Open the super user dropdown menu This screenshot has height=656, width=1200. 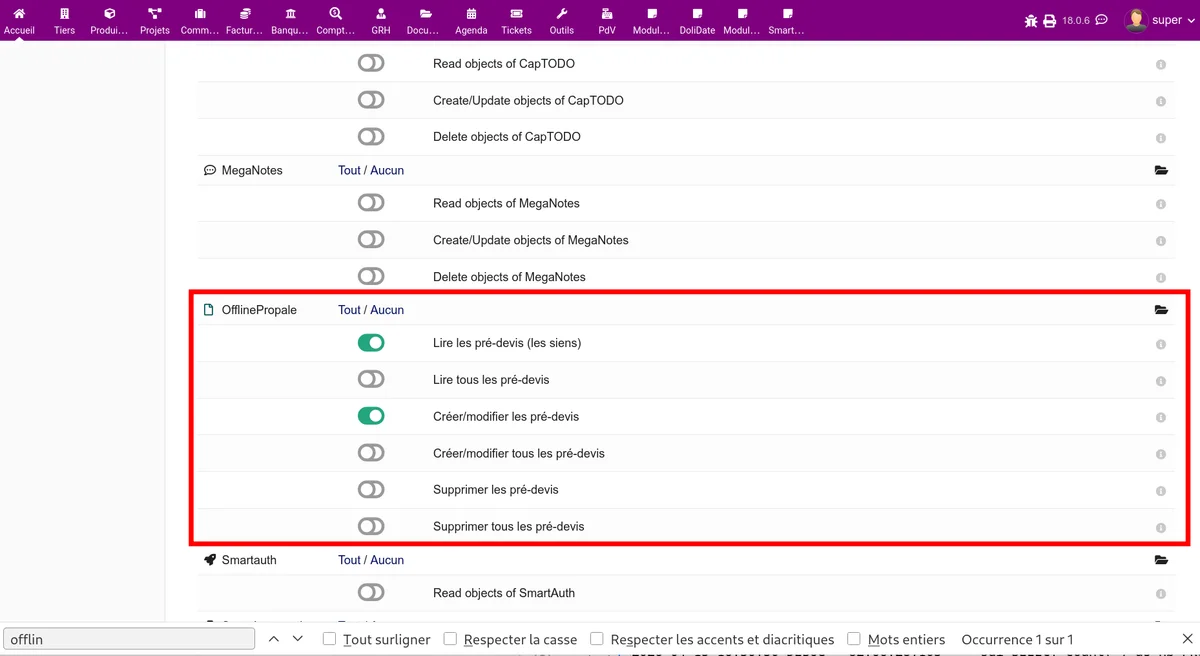[1159, 20]
